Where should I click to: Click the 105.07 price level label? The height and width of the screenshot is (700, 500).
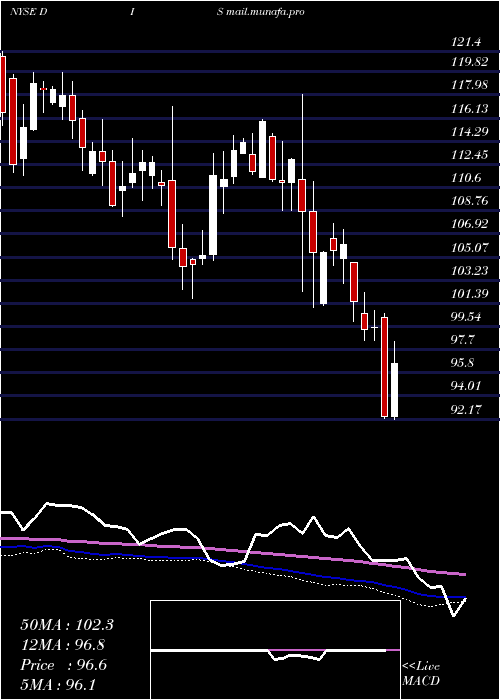470,247
